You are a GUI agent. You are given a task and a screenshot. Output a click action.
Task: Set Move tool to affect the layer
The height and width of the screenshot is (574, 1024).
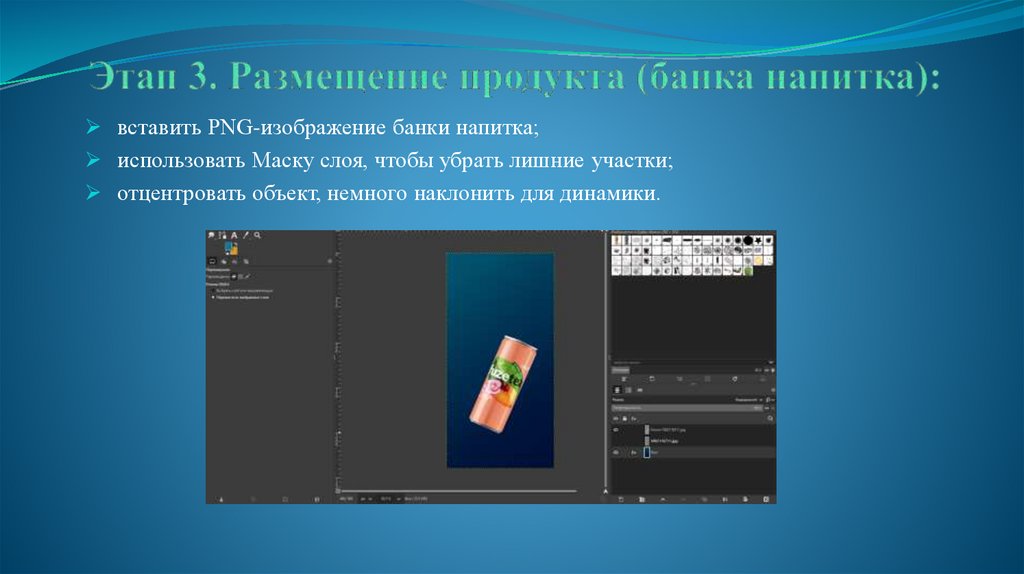pyautogui.click(x=234, y=277)
